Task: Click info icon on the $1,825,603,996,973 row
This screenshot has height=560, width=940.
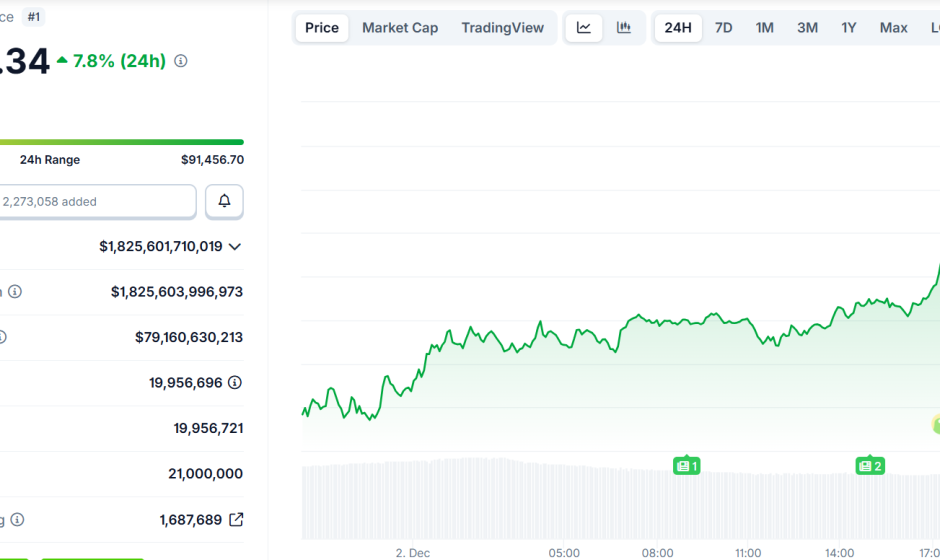Action: (x=15, y=292)
